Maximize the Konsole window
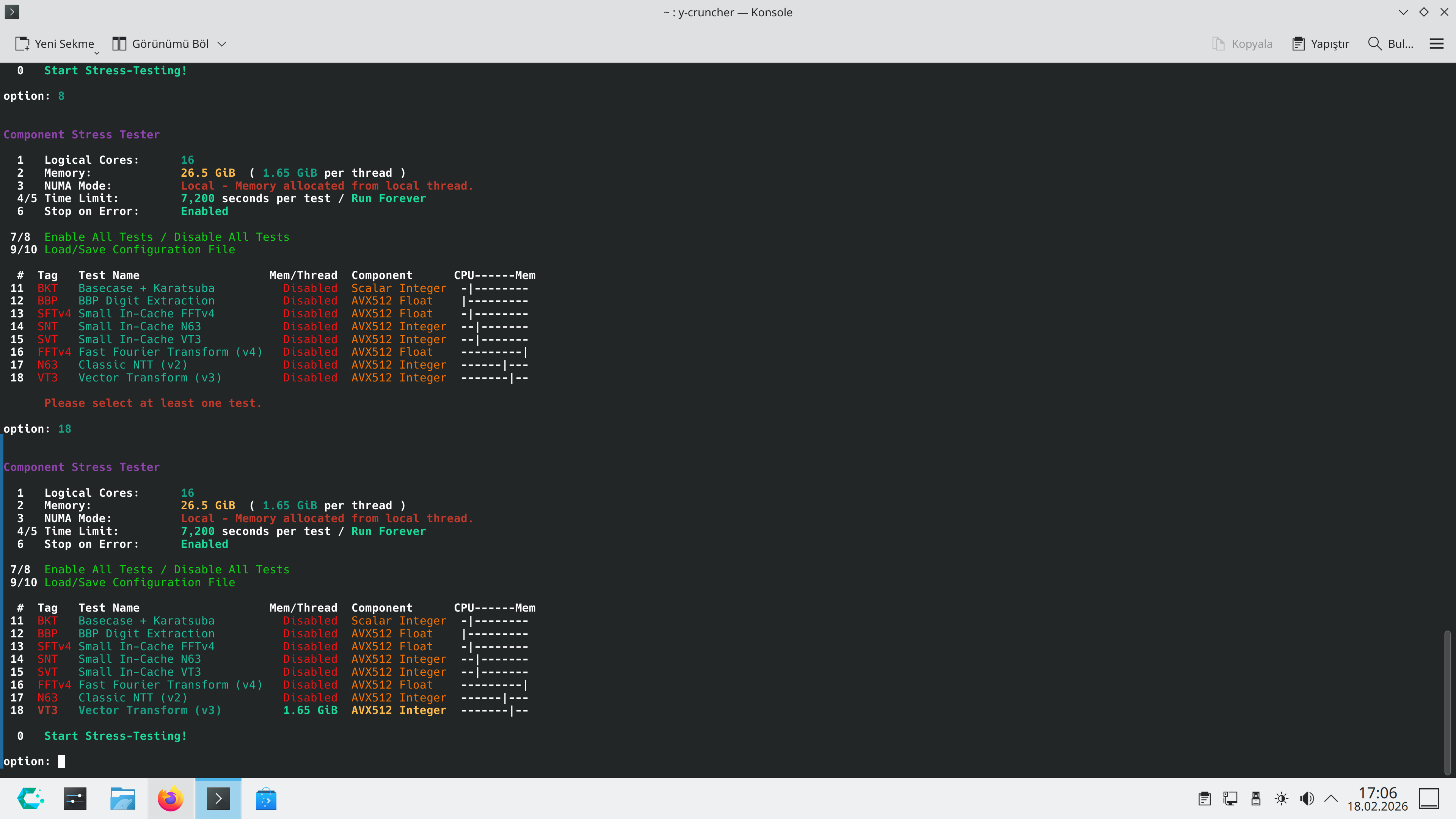This screenshot has height=819, width=1456. pyautogui.click(x=1424, y=12)
